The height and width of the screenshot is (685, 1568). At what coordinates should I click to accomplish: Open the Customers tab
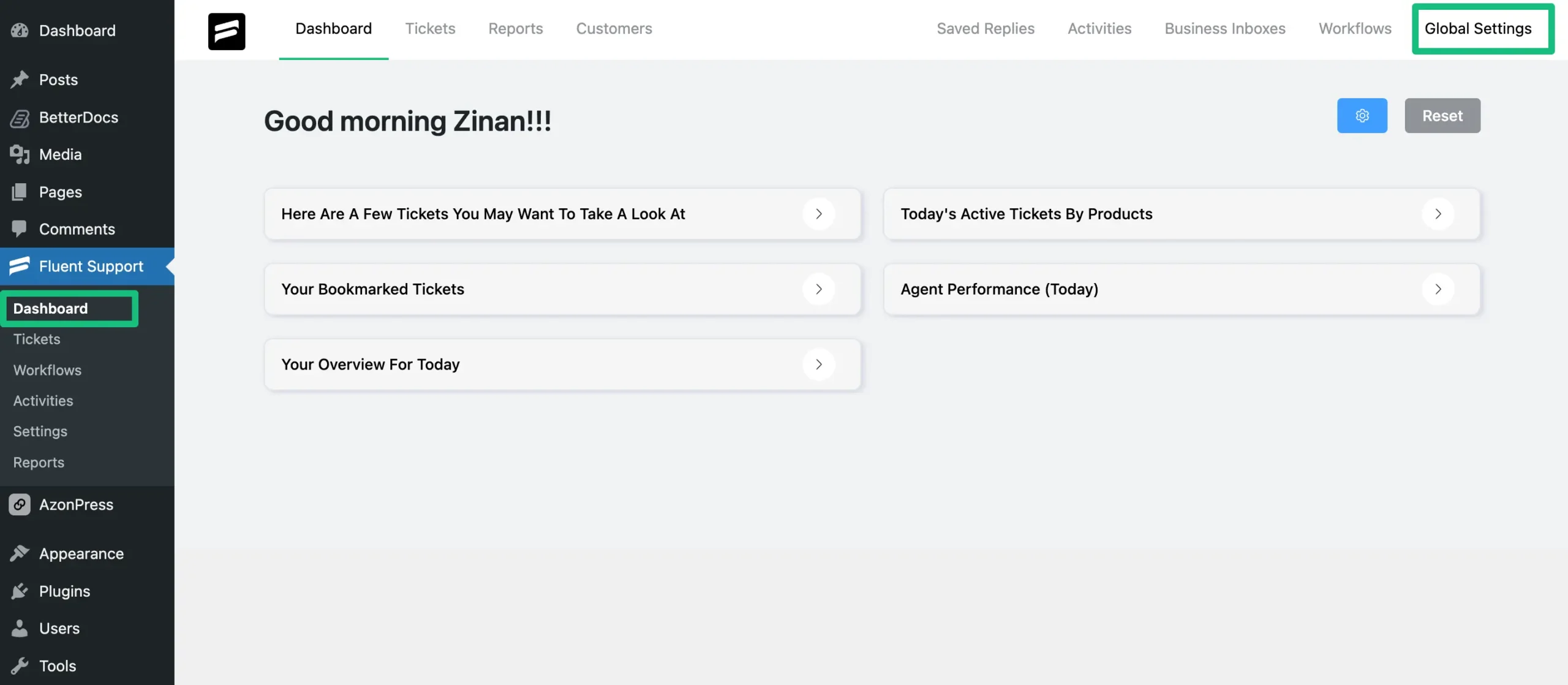point(614,29)
